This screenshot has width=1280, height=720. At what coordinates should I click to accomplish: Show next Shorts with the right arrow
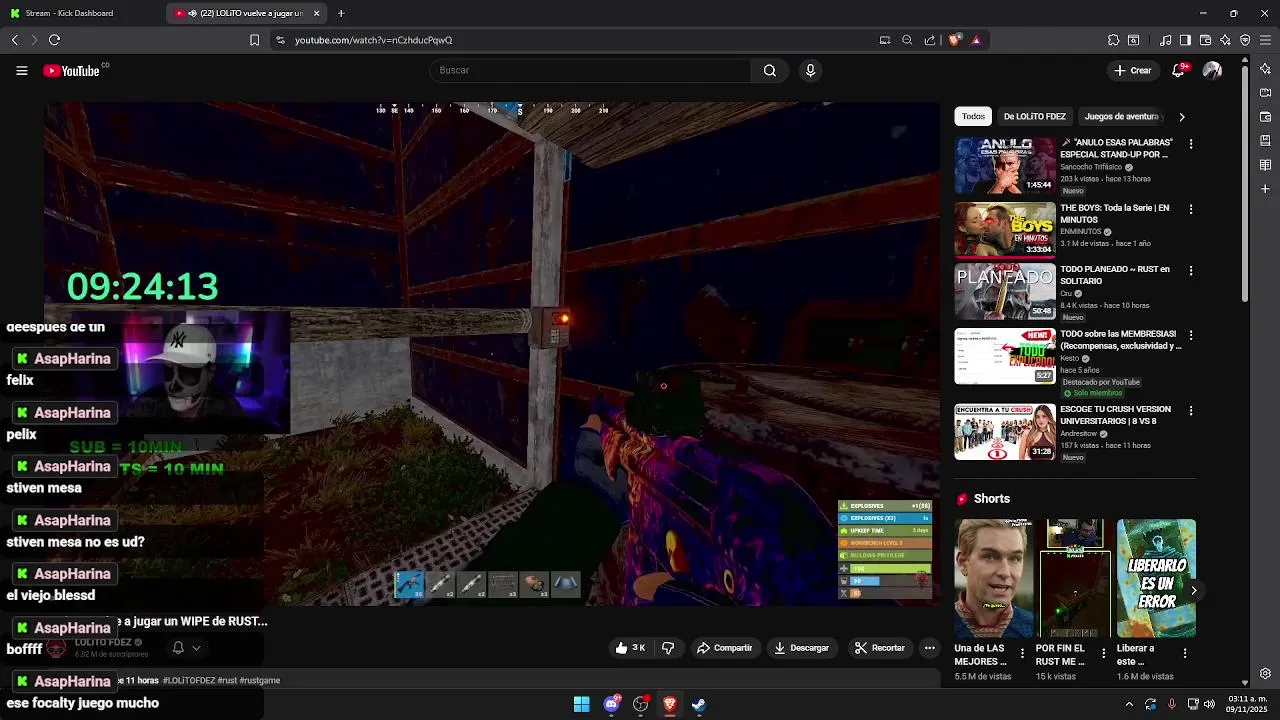(1193, 590)
